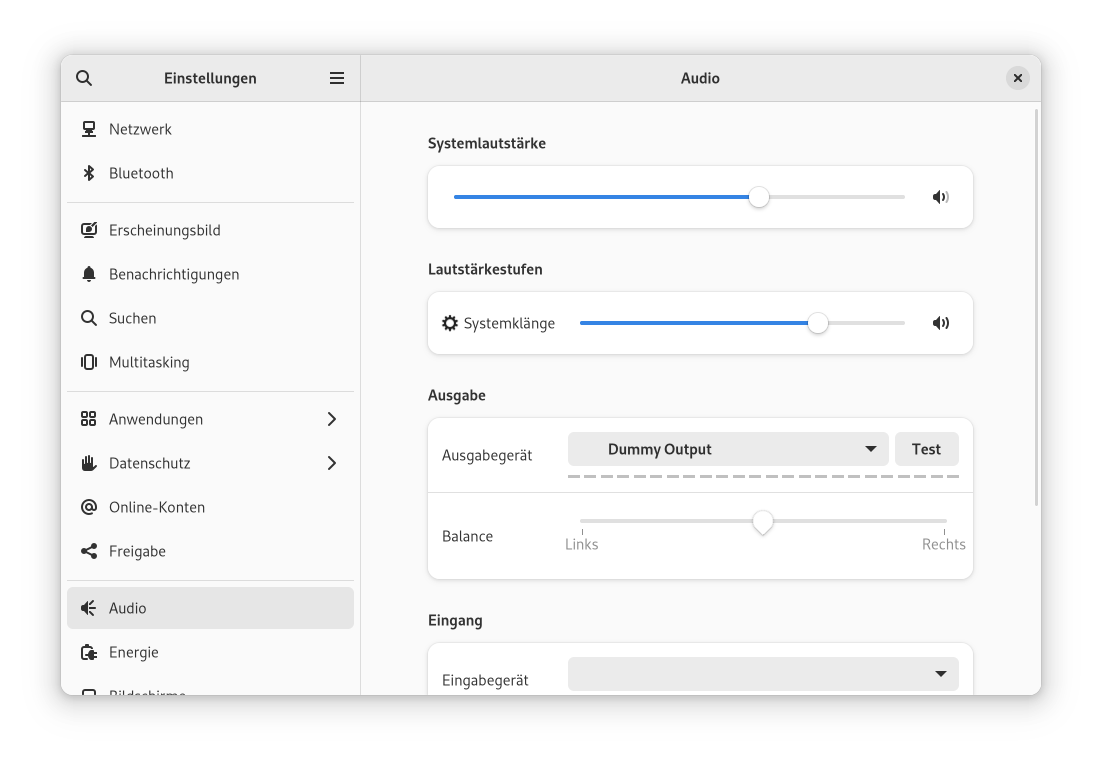Click the vertical scrollbar in the Audio panel
The width and height of the screenshot is (1102, 762).
click(x=1036, y=308)
